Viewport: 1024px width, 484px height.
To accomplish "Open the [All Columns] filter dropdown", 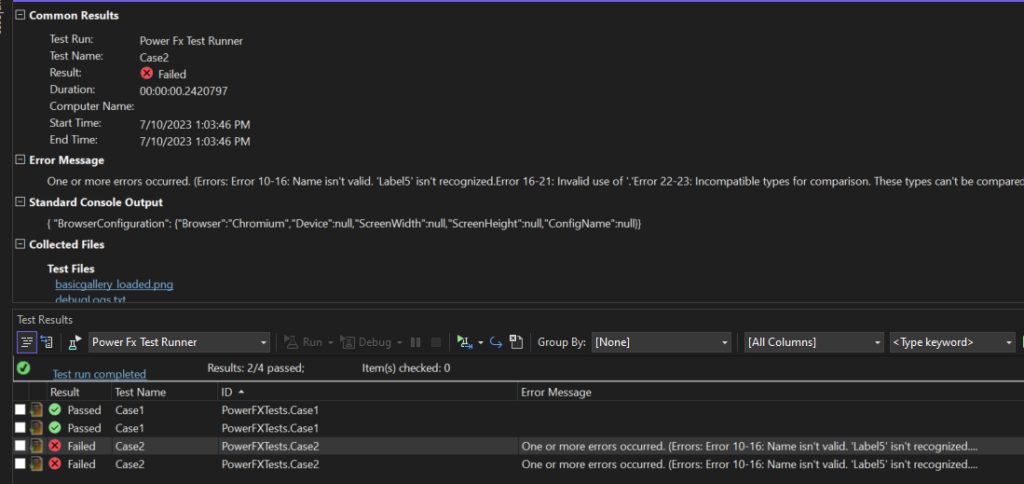I will click(x=814, y=342).
